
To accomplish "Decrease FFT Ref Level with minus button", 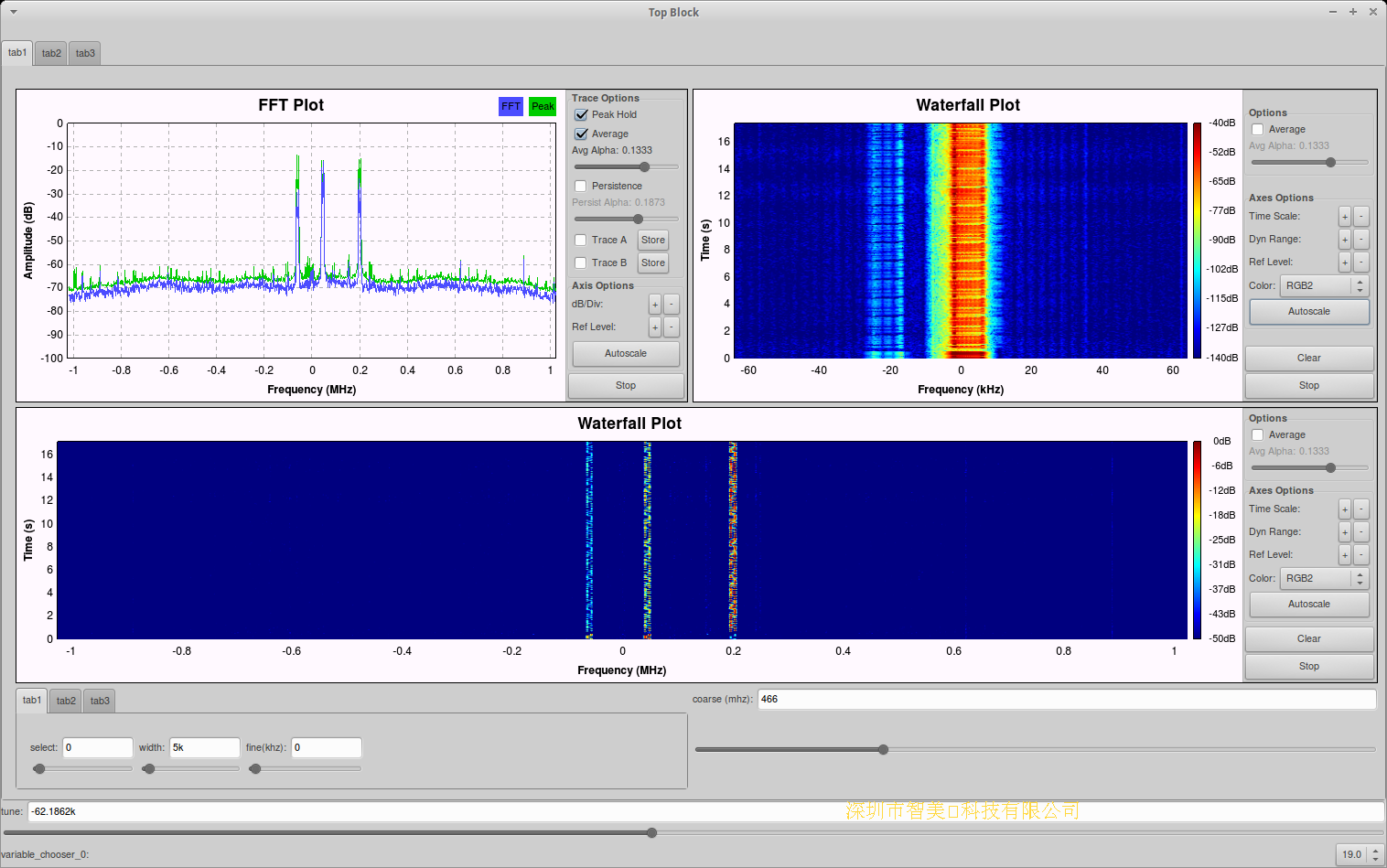I will tap(672, 327).
